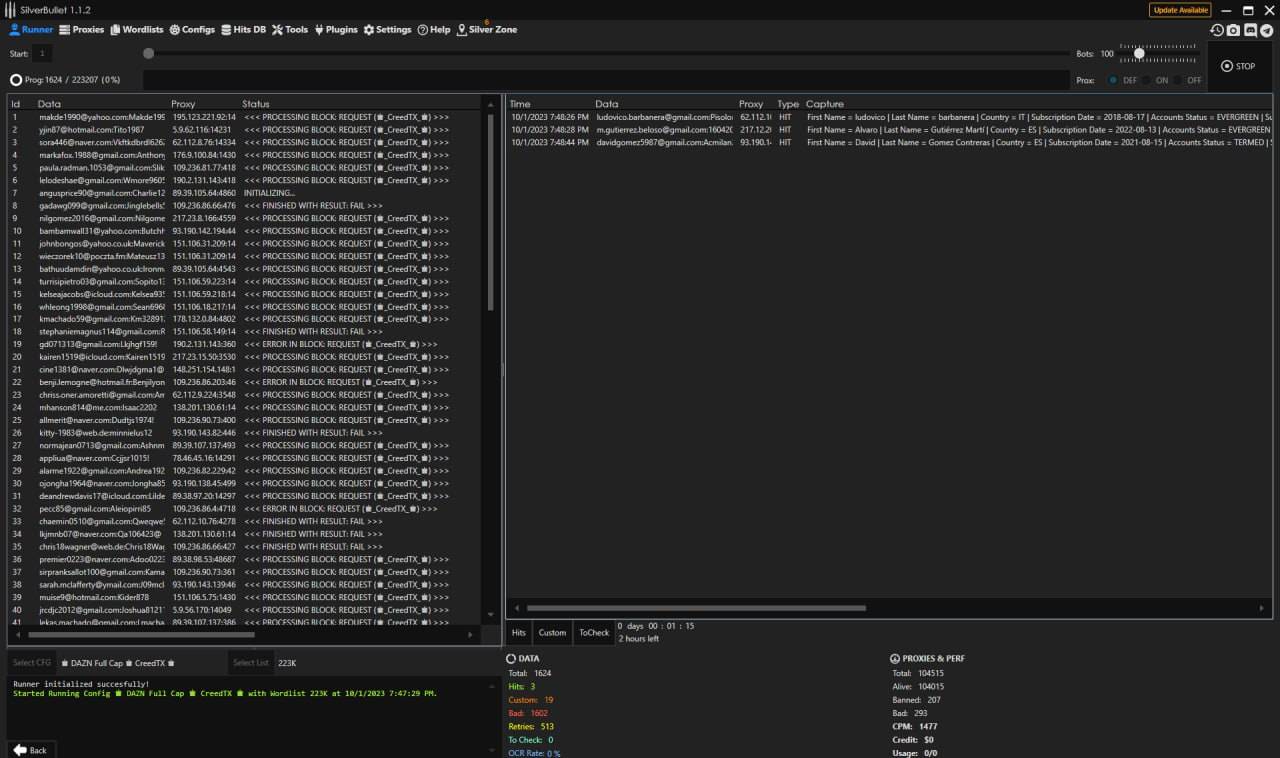
Task: Click the history clock icon in top-right
Action: (x=1217, y=30)
